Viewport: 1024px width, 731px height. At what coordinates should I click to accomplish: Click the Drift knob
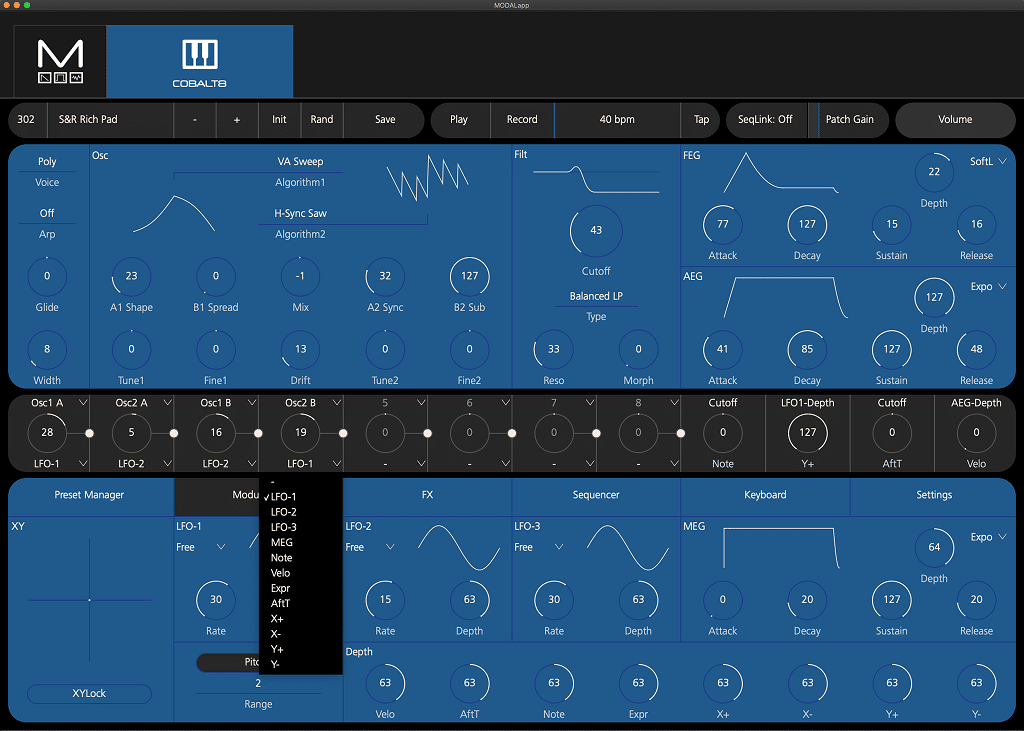pyautogui.click(x=300, y=349)
